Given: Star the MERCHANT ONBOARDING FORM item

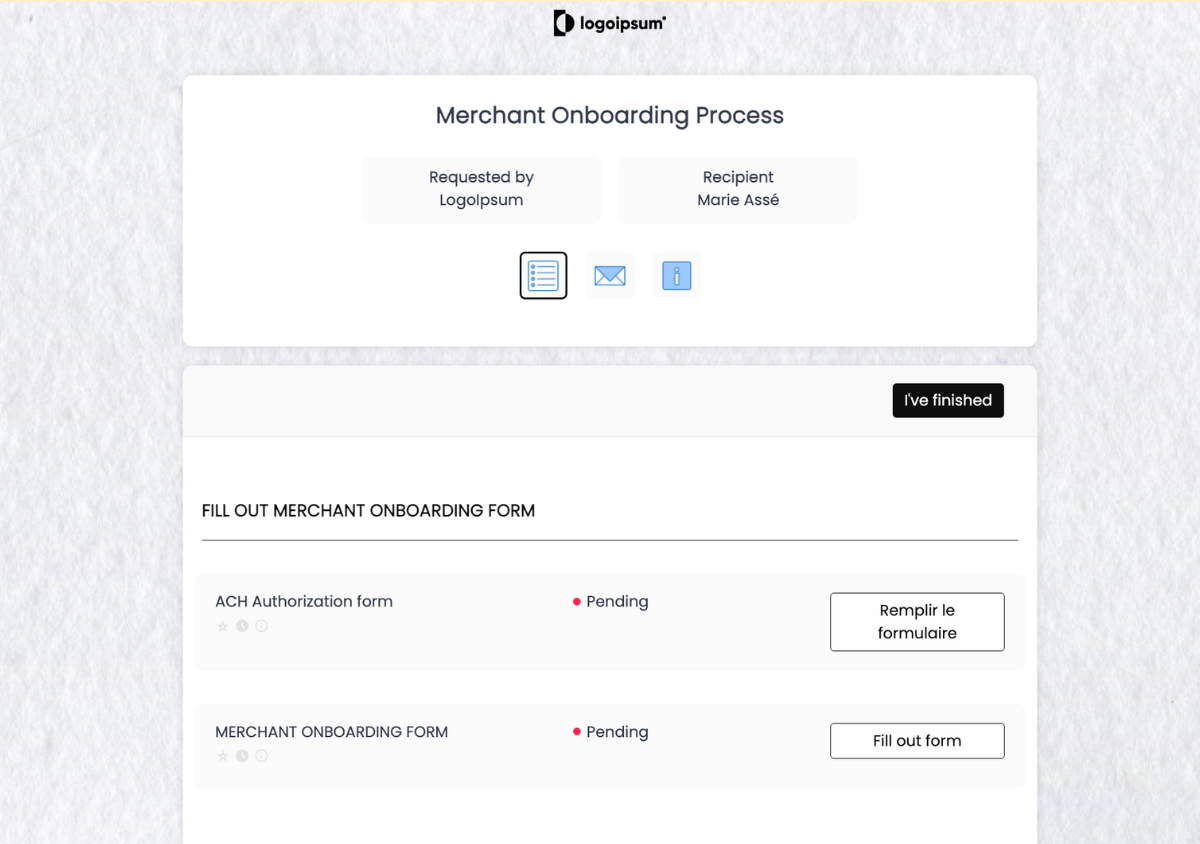Looking at the screenshot, I should click(x=223, y=757).
